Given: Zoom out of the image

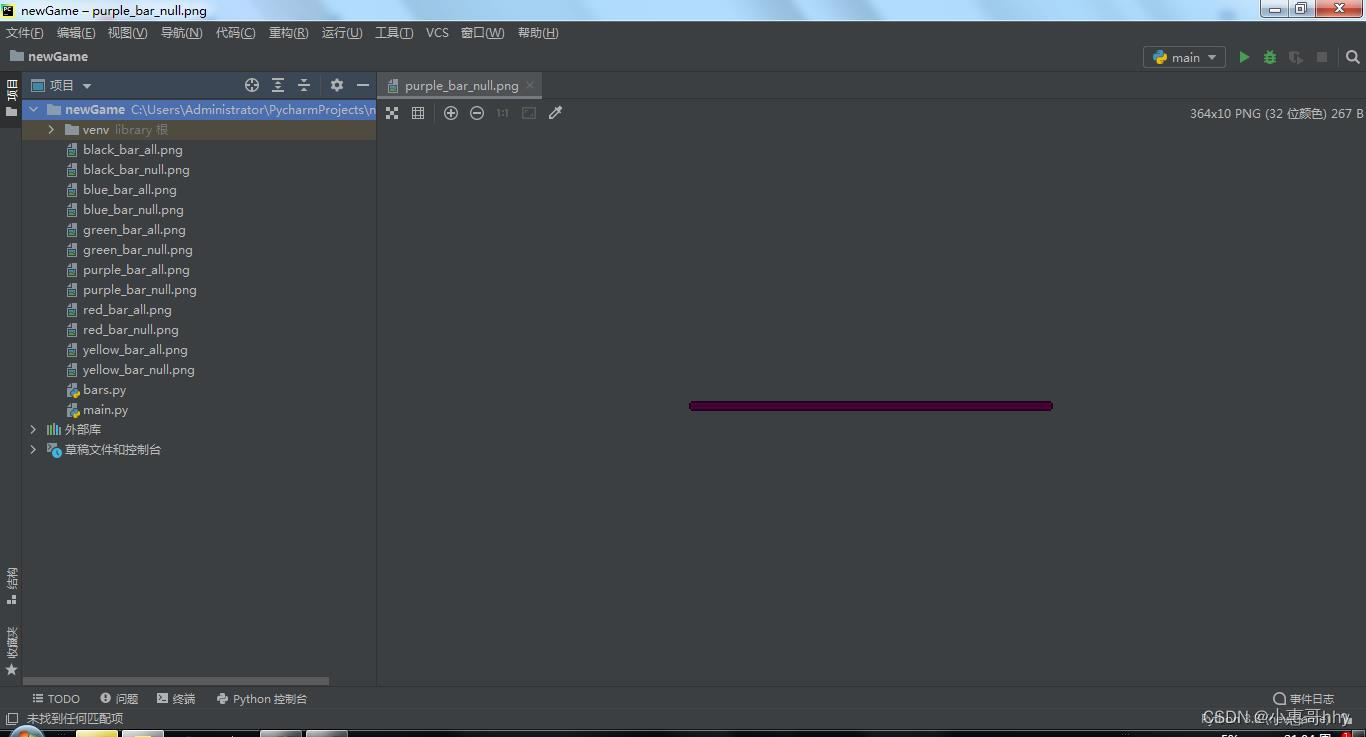Looking at the screenshot, I should [477, 113].
